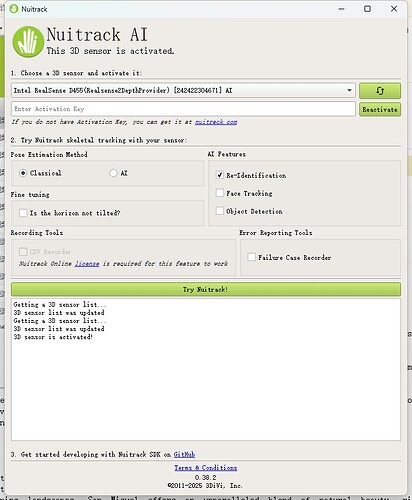Close the Nuitrack window
This screenshot has height=500, width=412.
tap(394, 9)
